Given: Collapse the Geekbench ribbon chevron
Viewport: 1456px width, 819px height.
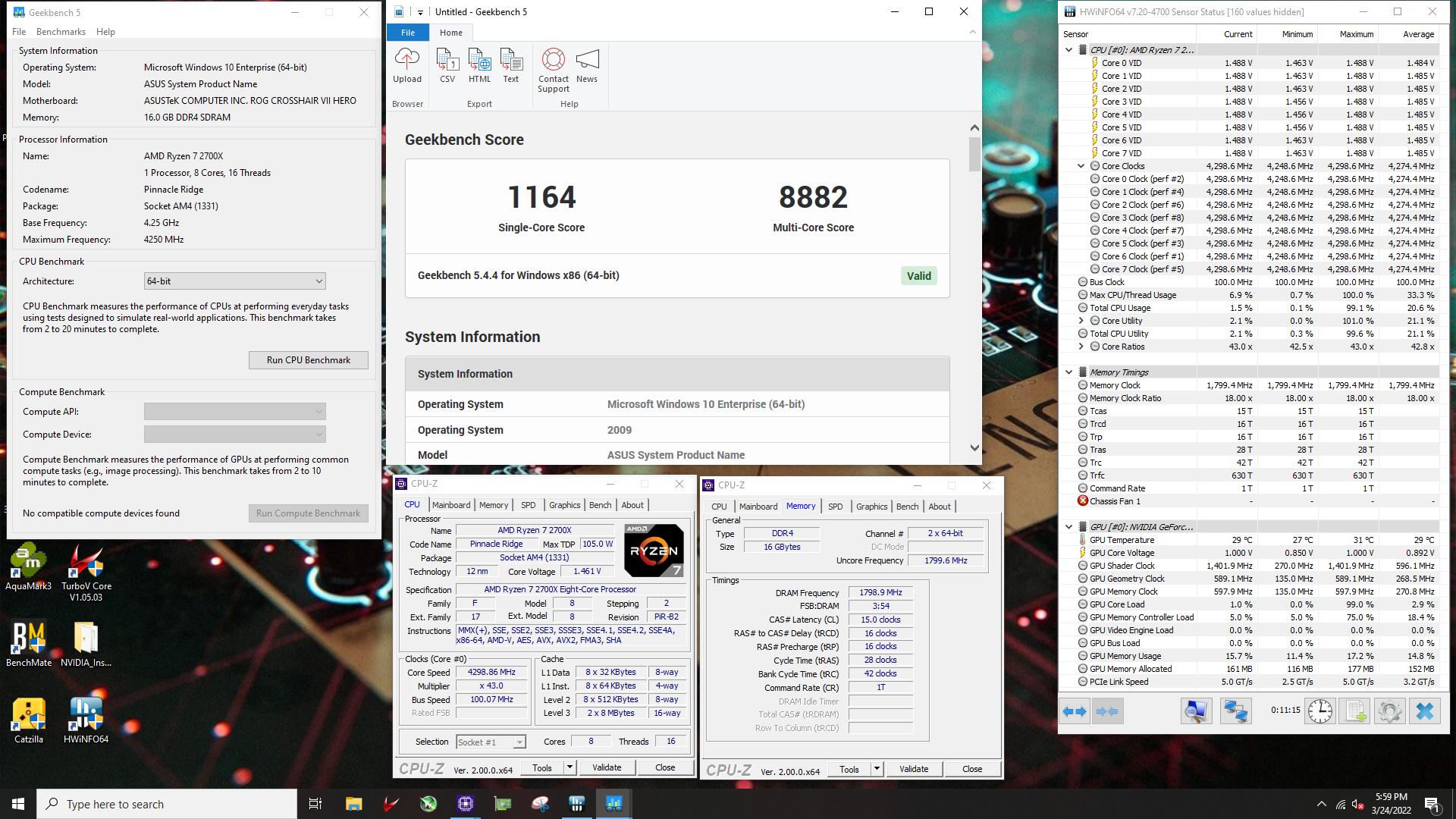Looking at the screenshot, I should (x=972, y=32).
